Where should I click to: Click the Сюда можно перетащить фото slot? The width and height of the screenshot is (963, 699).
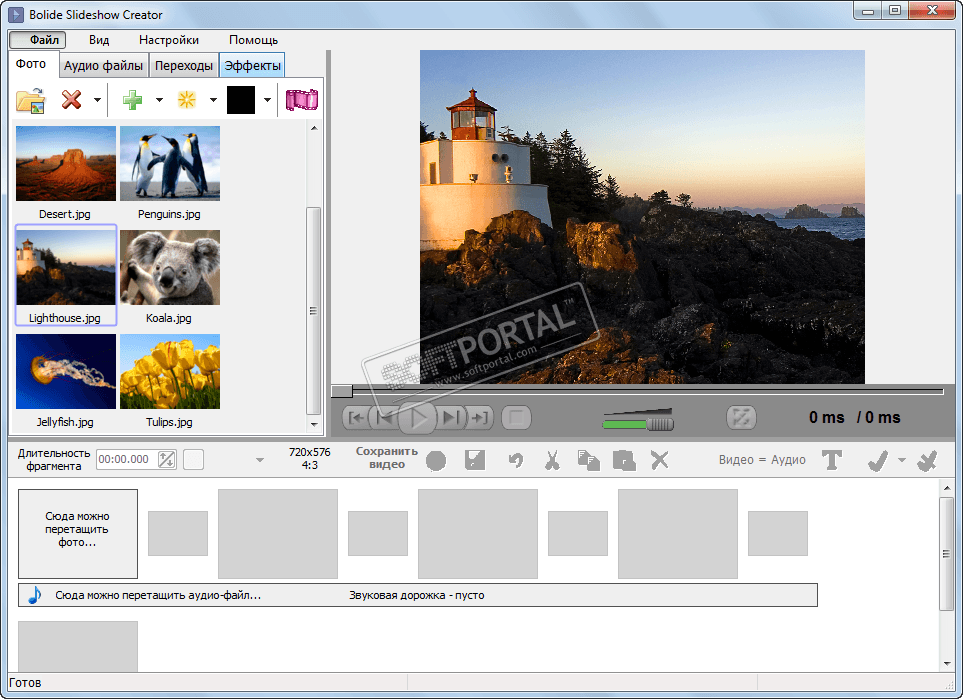pyautogui.click(x=78, y=533)
